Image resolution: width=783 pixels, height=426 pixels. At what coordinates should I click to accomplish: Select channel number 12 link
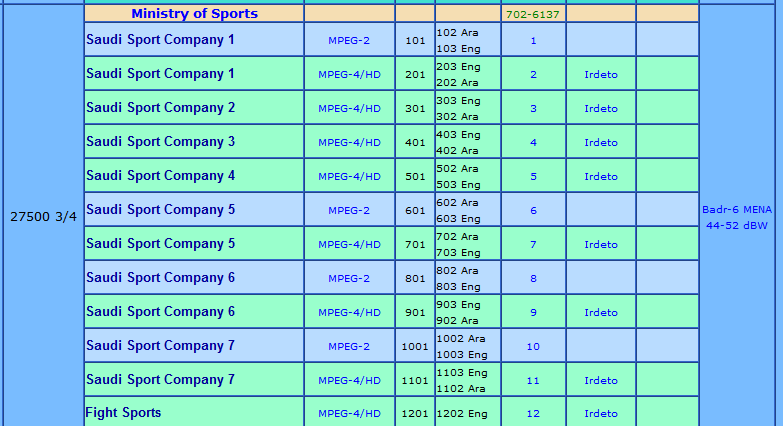point(533,414)
